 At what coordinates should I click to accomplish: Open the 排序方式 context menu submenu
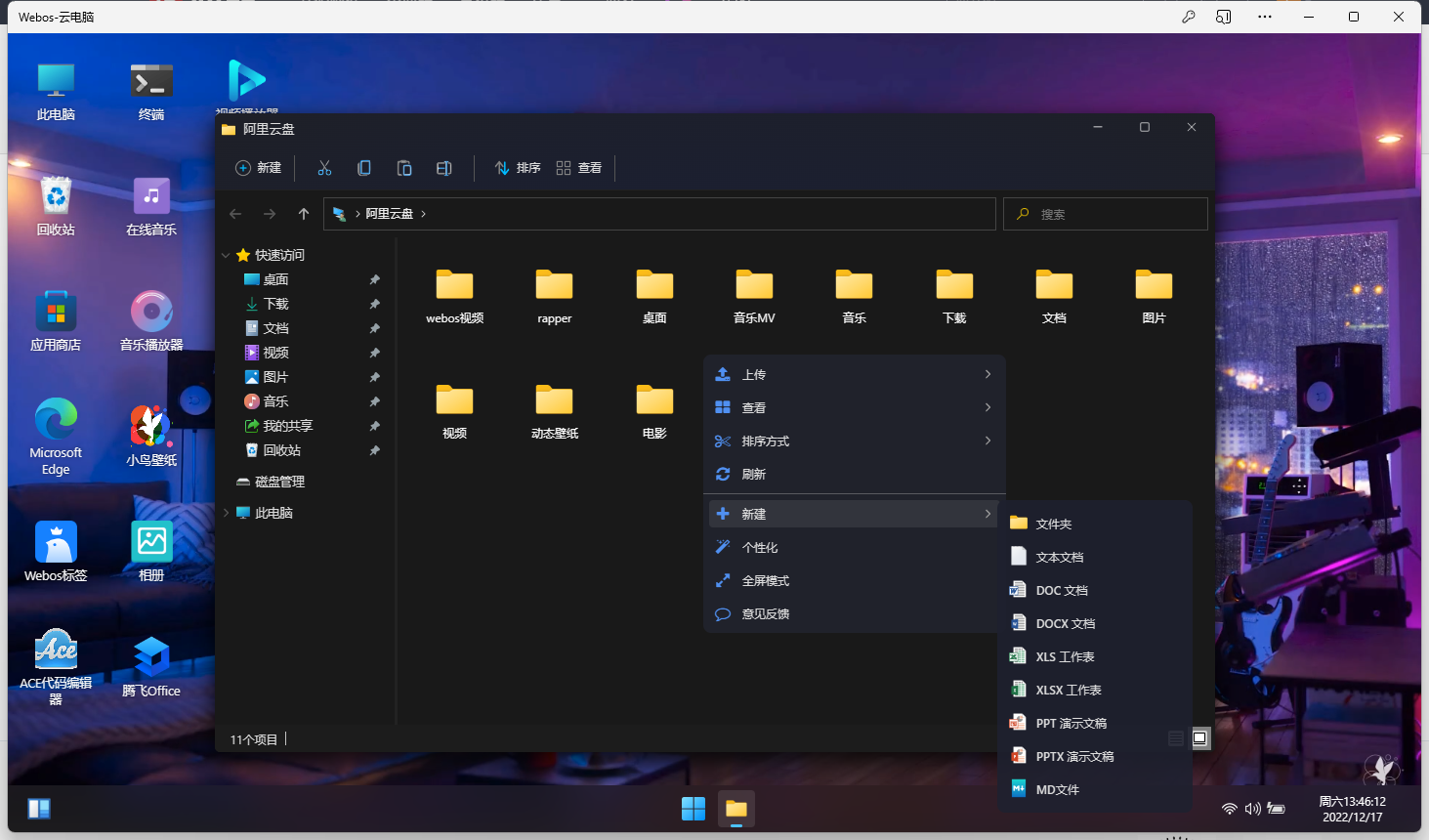click(x=854, y=441)
